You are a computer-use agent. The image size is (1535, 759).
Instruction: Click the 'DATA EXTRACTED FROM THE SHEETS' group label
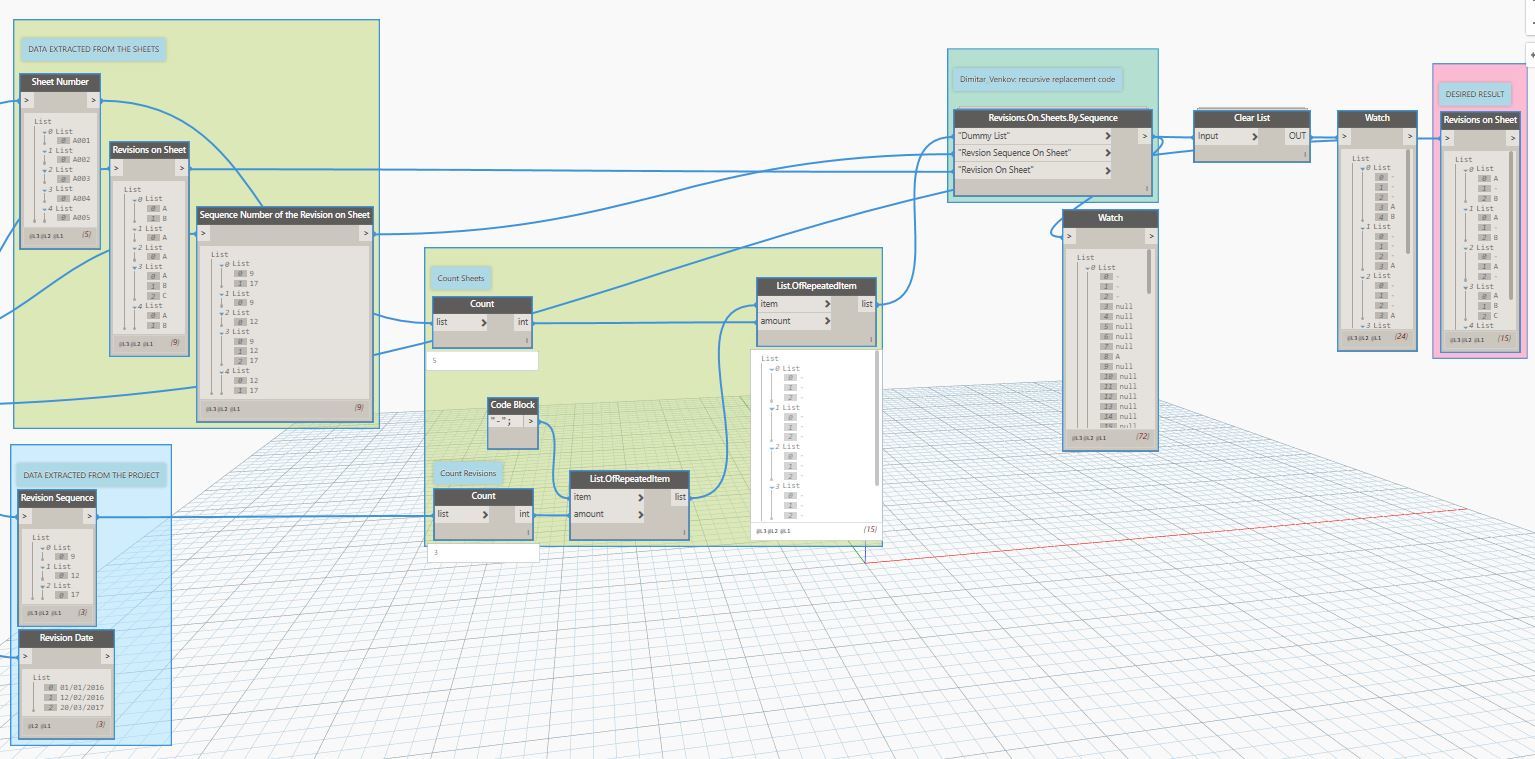(x=93, y=49)
